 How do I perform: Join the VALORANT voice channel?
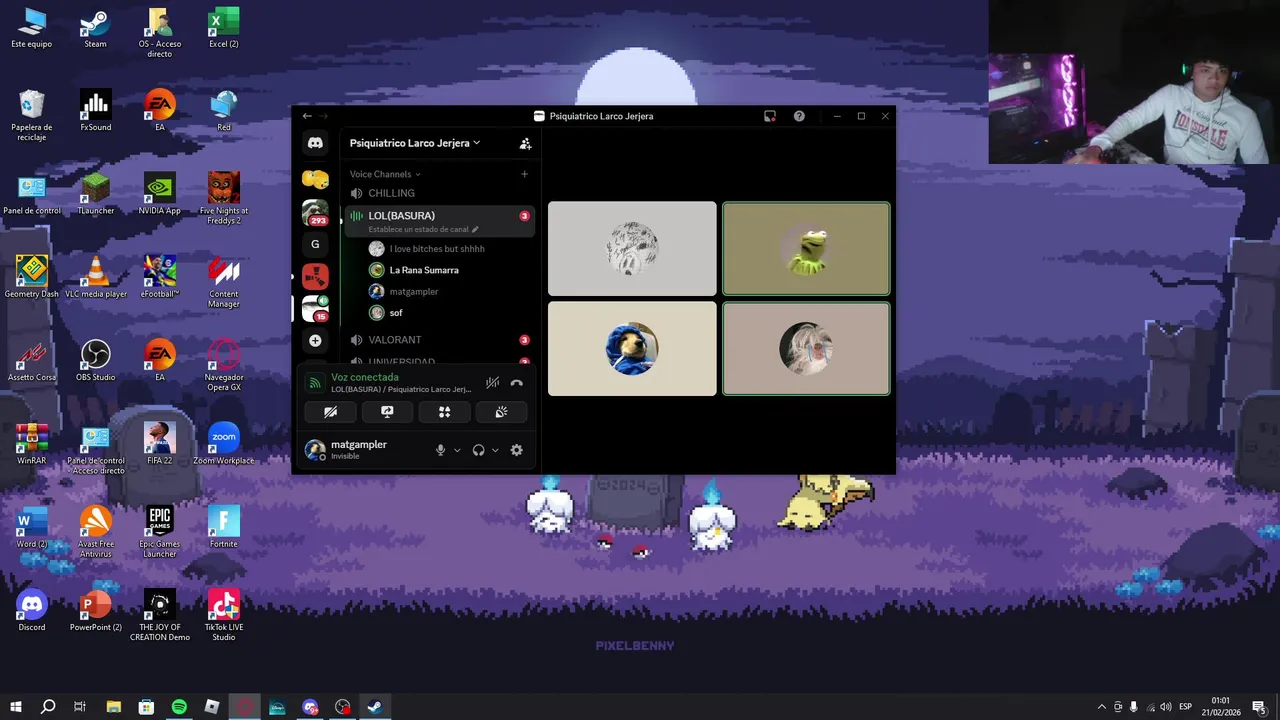point(439,340)
